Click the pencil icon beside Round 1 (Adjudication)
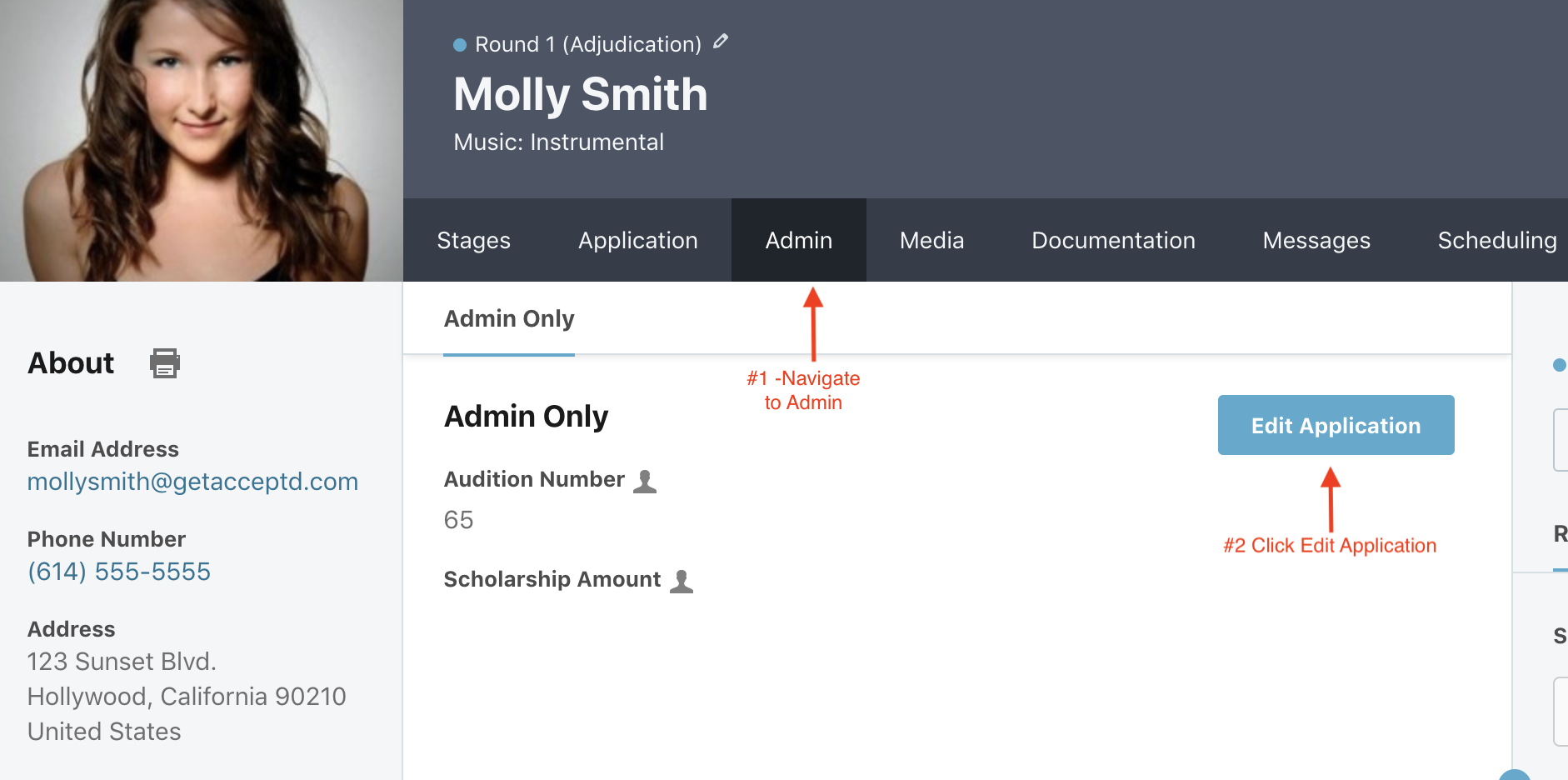The height and width of the screenshot is (780, 1568). coord(721,42)
